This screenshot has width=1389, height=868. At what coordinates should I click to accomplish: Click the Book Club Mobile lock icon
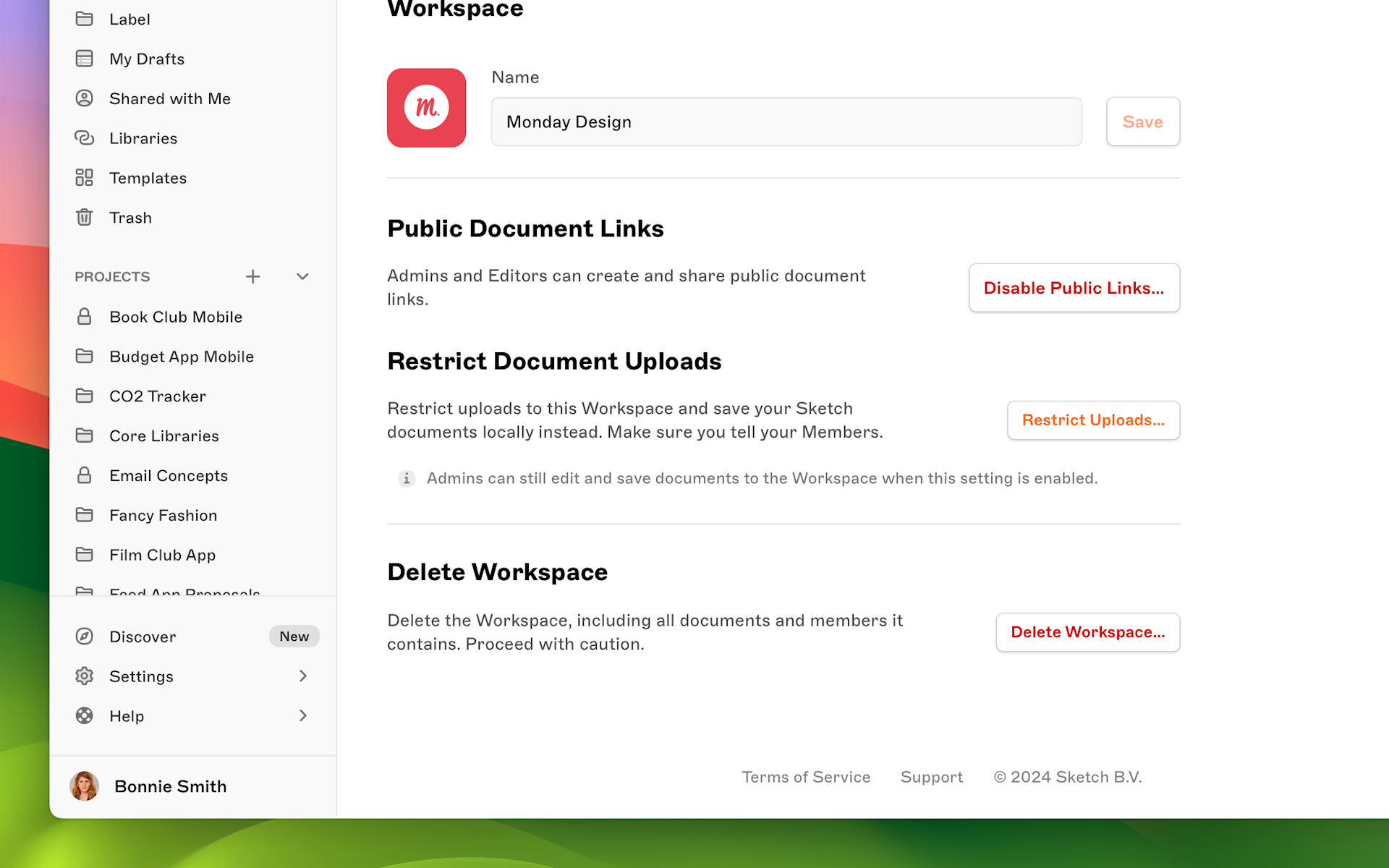(x=85, y=317)
